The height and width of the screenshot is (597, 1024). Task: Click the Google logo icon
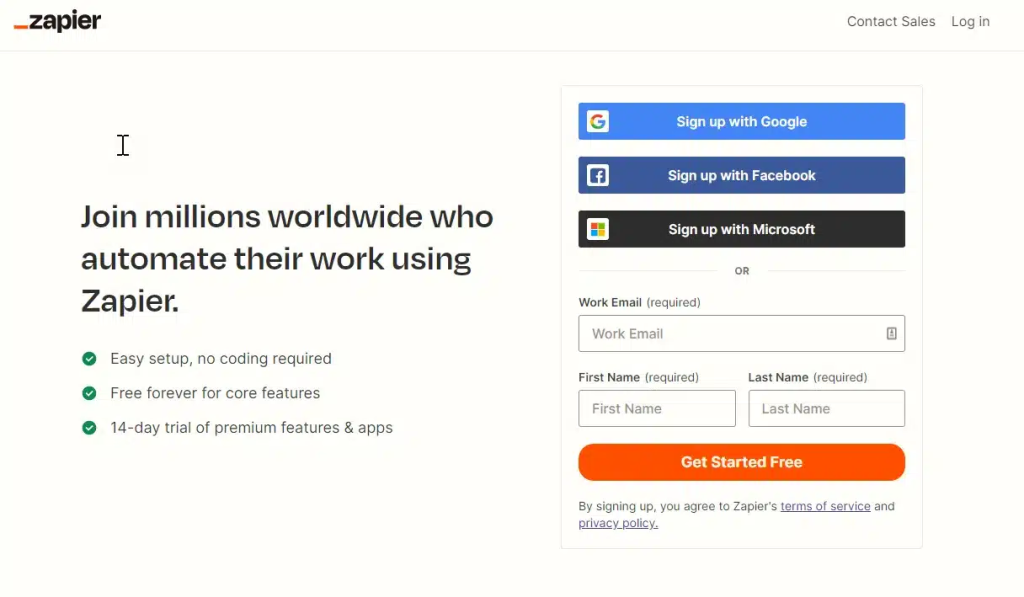[598, 122]
